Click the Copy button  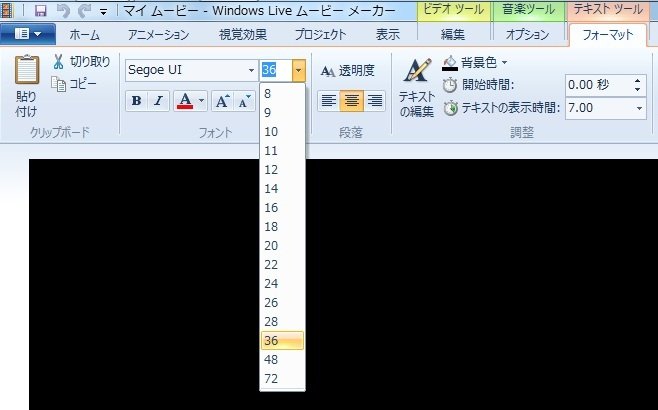[74, 84]
